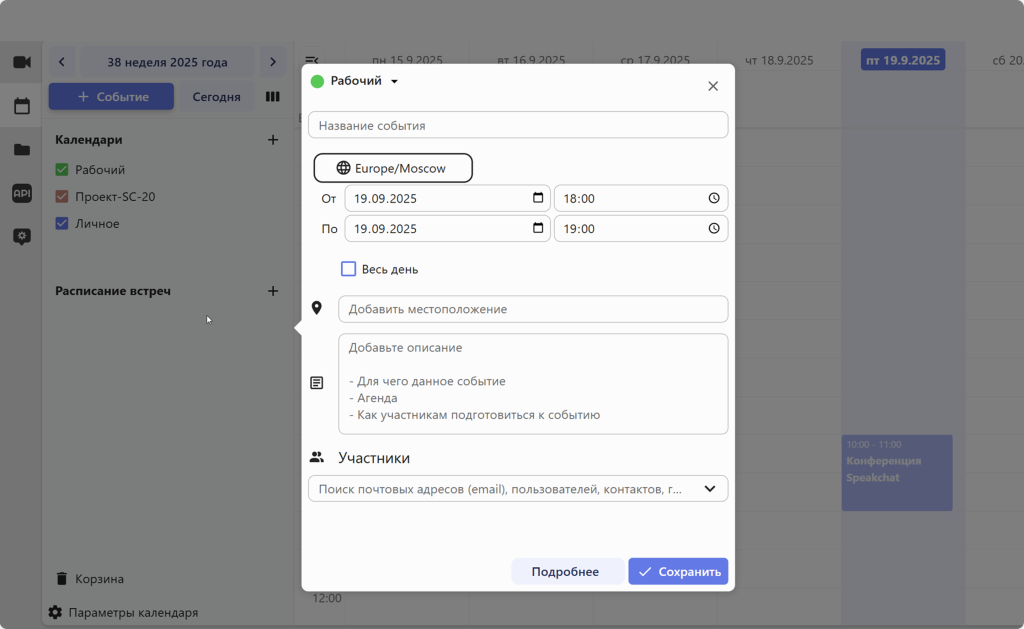1024x629 pixels.
Task: Enable the 'Весь день' checkbox
Action: click(x=349, y=269)
